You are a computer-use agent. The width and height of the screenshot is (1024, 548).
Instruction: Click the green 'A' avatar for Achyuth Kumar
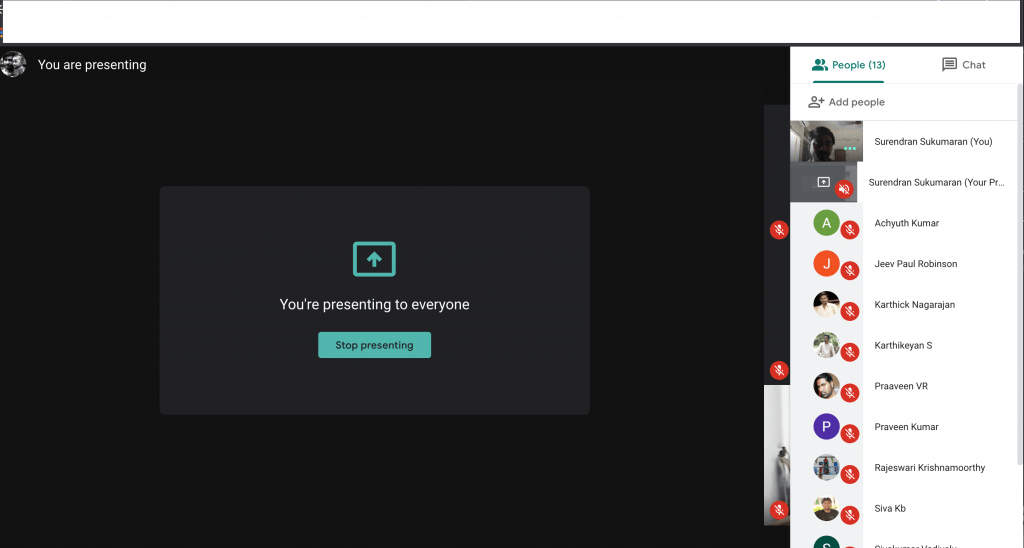click(x=826, y=223)
